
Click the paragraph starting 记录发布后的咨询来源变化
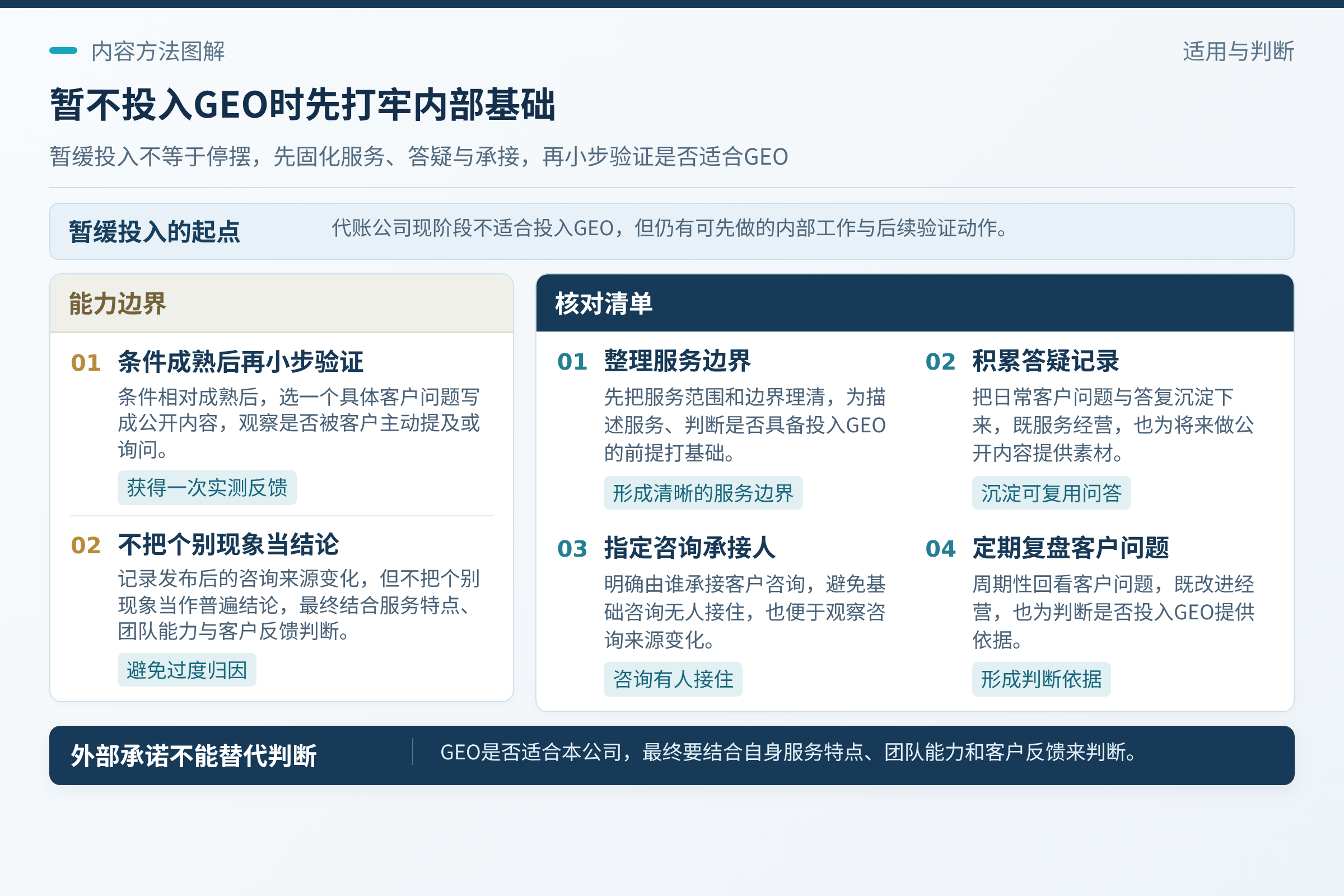(299, 605)
